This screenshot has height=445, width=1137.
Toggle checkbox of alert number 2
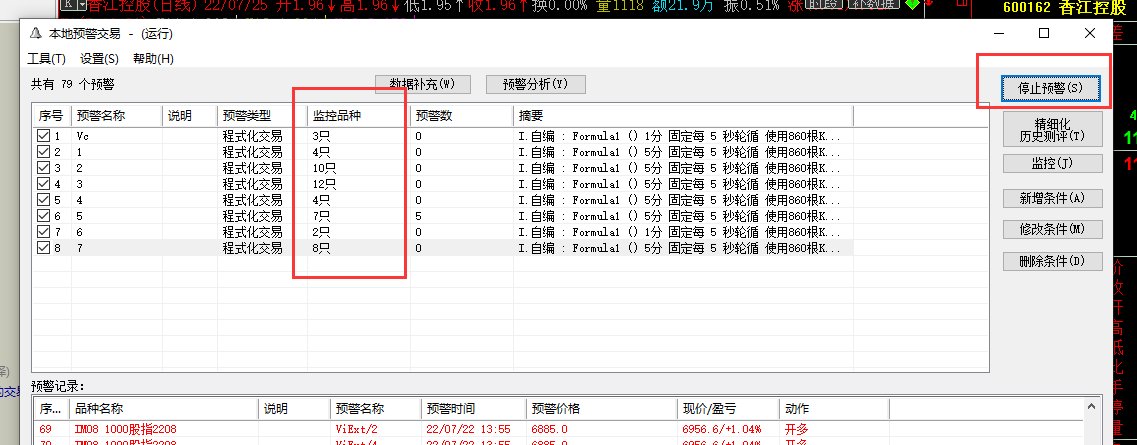click(x=44, y=151)
